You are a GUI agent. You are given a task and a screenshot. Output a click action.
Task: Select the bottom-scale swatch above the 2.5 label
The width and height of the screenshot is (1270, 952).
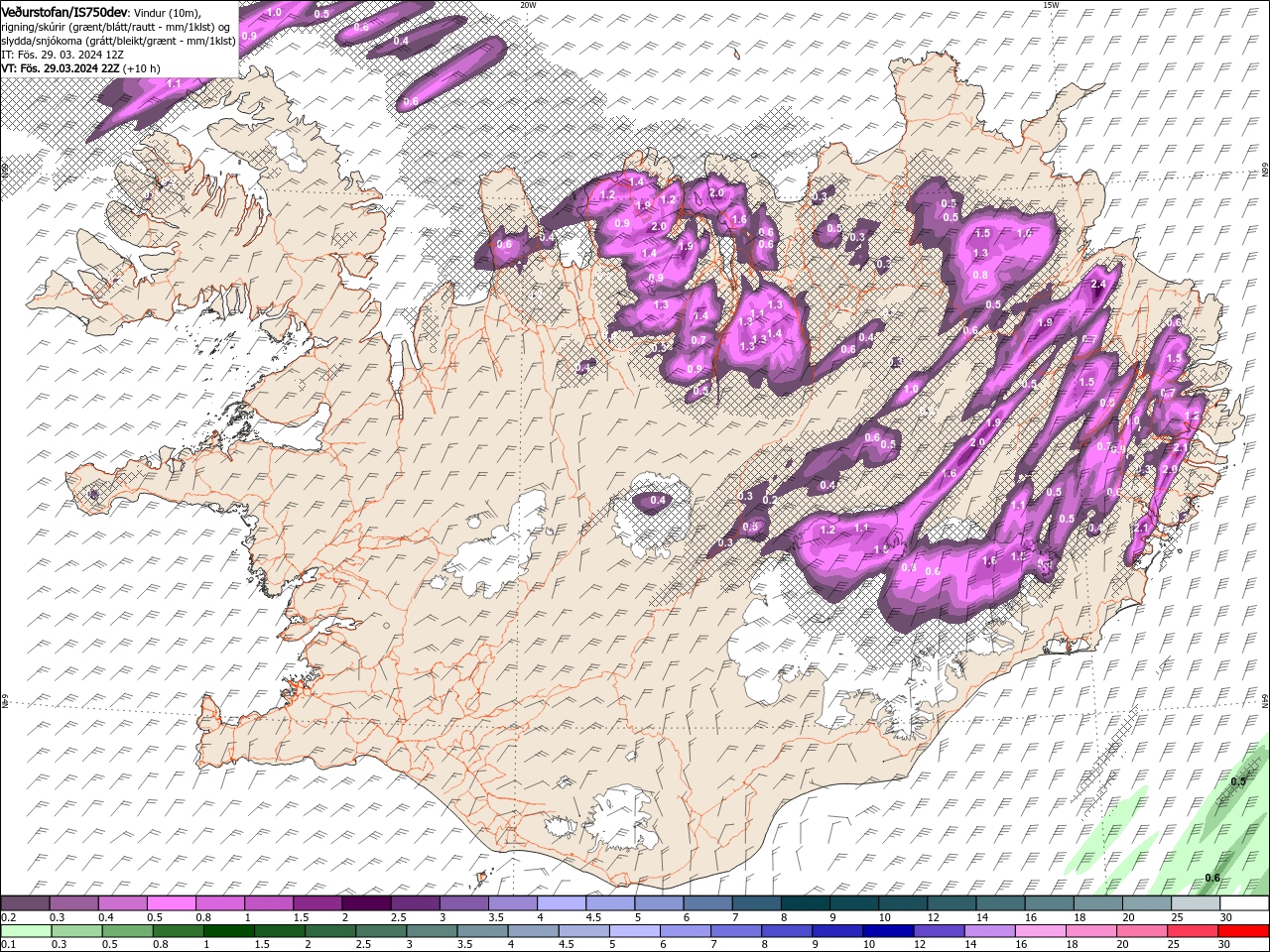point(380,931)
